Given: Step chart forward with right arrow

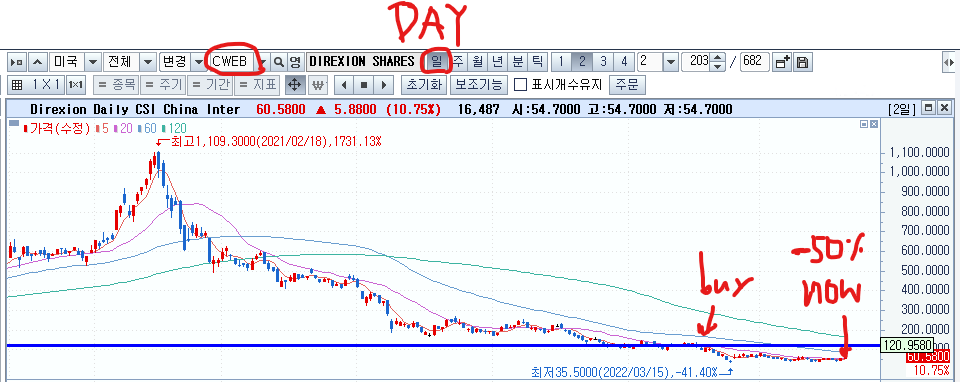Looking at the screenshot, I should [383, 84].
